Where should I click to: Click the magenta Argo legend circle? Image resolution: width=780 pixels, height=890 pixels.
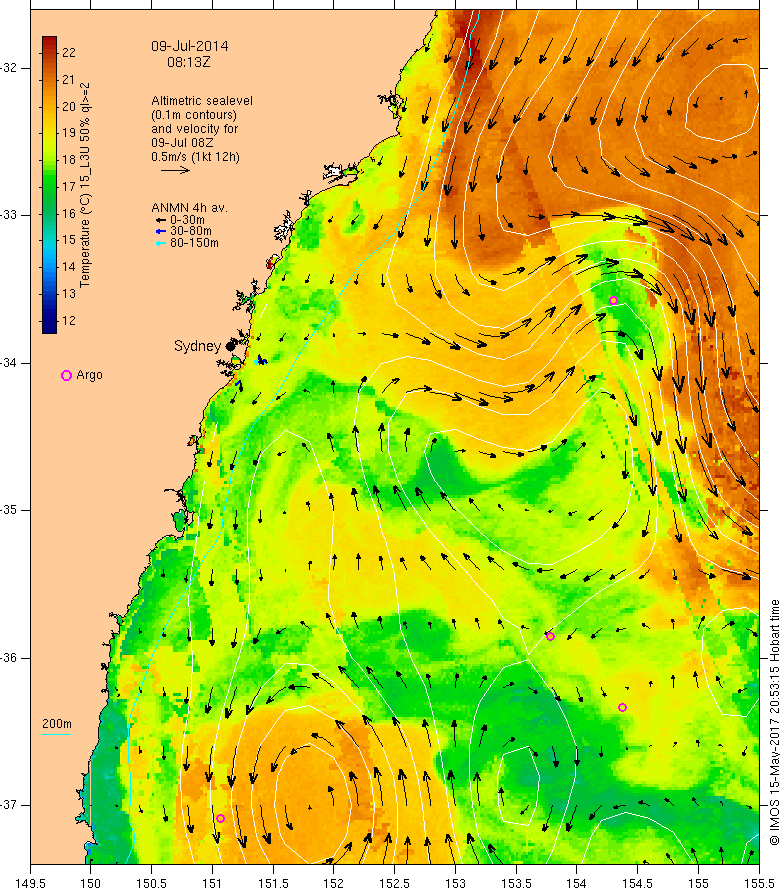66,375
